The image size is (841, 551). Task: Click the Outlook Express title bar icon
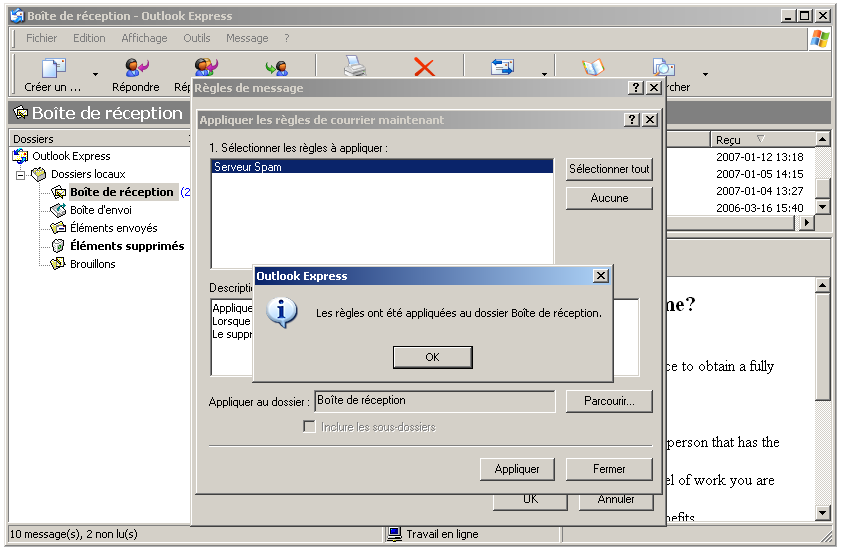[17, 16]
